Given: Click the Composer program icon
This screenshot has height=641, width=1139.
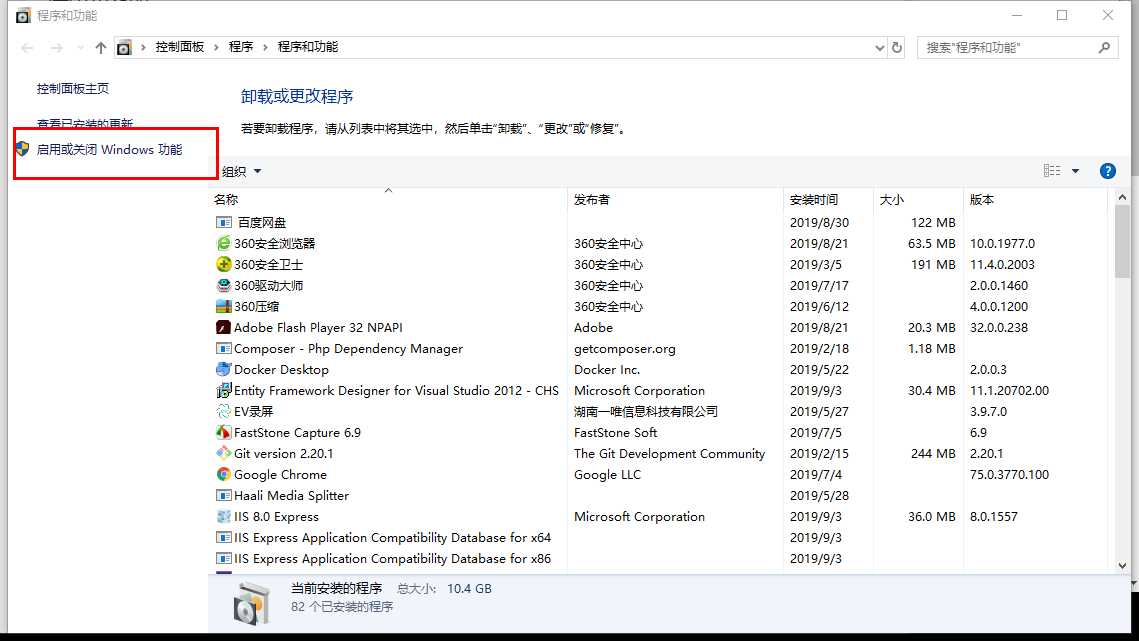Looking at the screenshot, I should click(x=224, y=349).
